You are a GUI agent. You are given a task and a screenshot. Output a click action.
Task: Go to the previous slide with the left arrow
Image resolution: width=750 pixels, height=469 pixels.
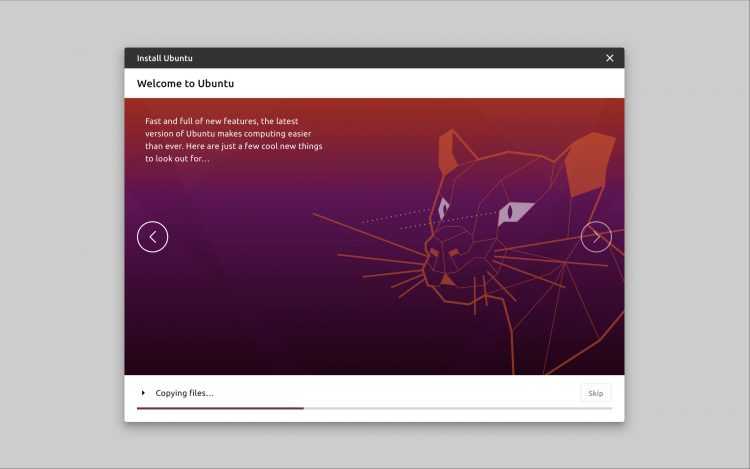(153, 237)
